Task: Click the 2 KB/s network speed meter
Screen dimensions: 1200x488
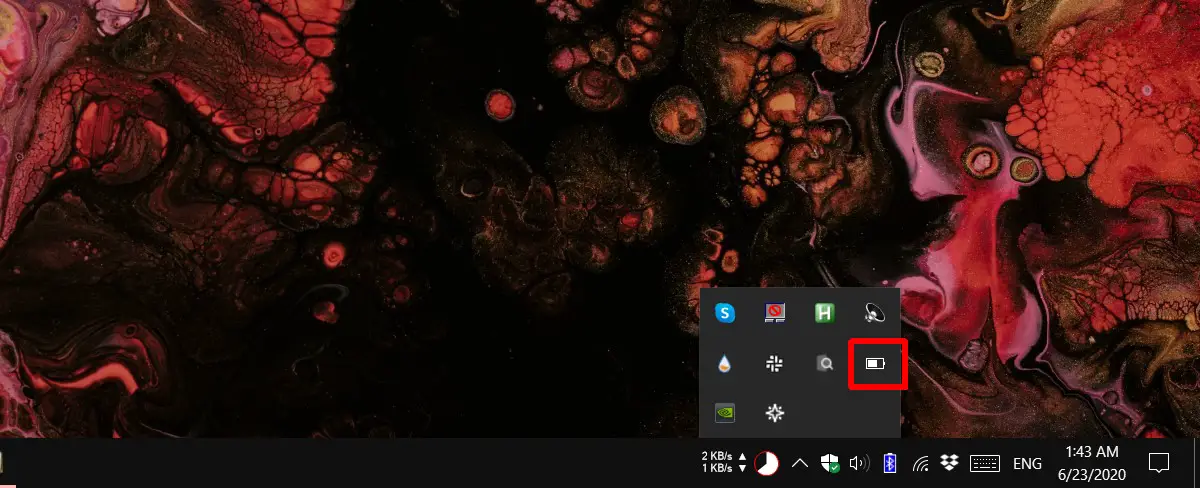Action: [x=724, y=462]
